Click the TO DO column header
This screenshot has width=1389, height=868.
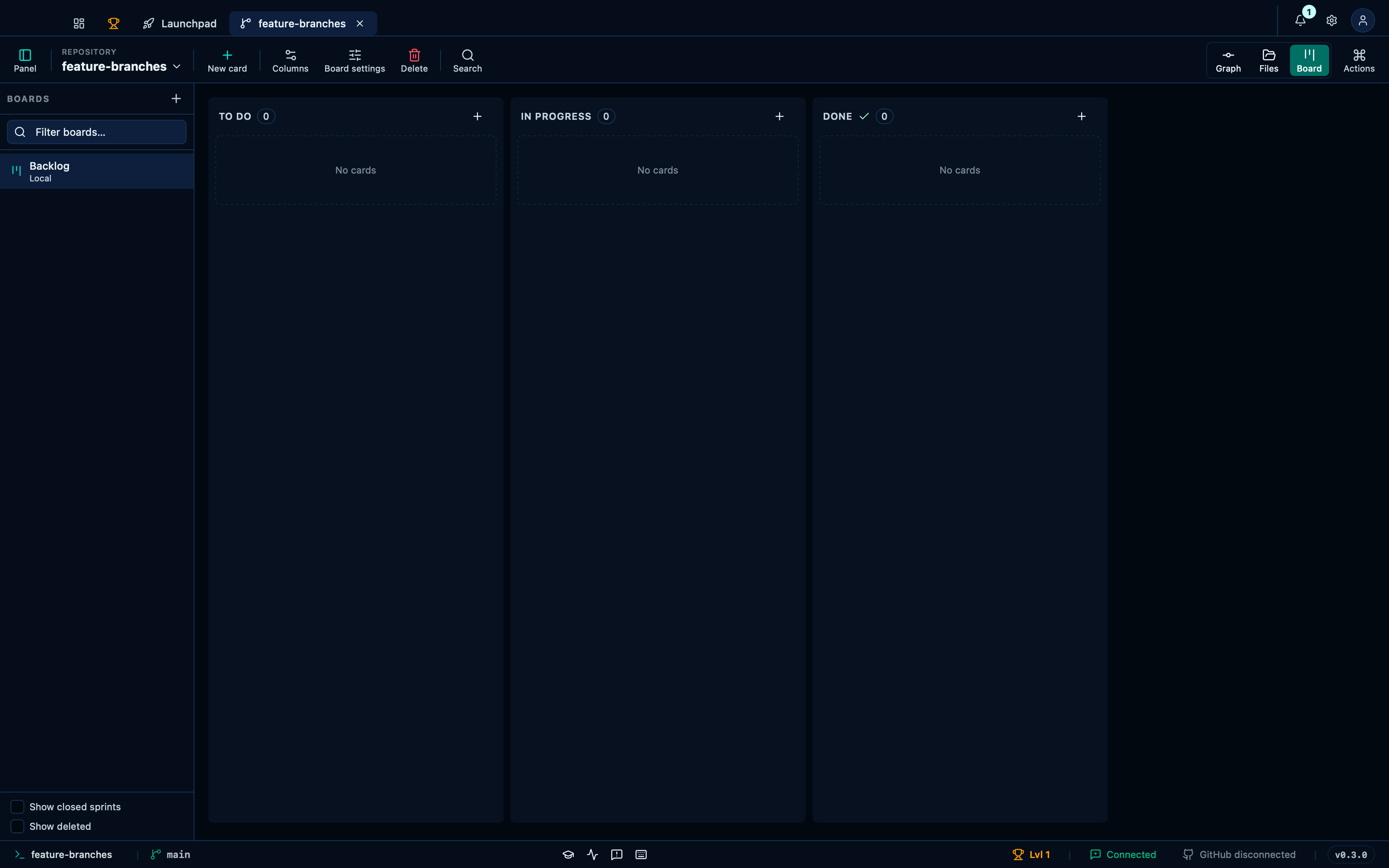(x=235, y=117)
